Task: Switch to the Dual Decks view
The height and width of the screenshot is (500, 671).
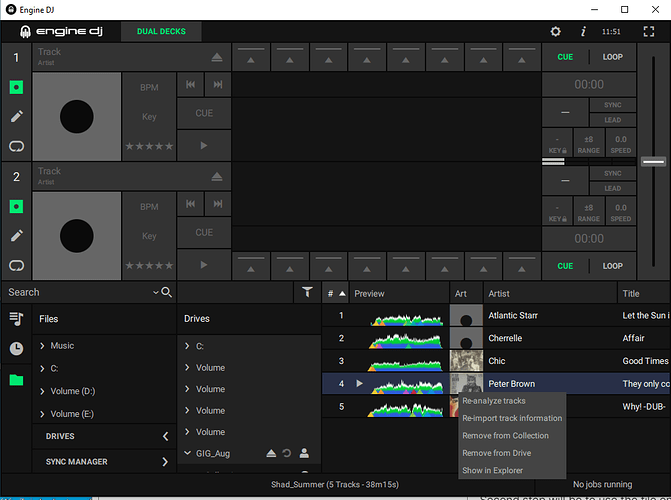Action: [161, 31]
